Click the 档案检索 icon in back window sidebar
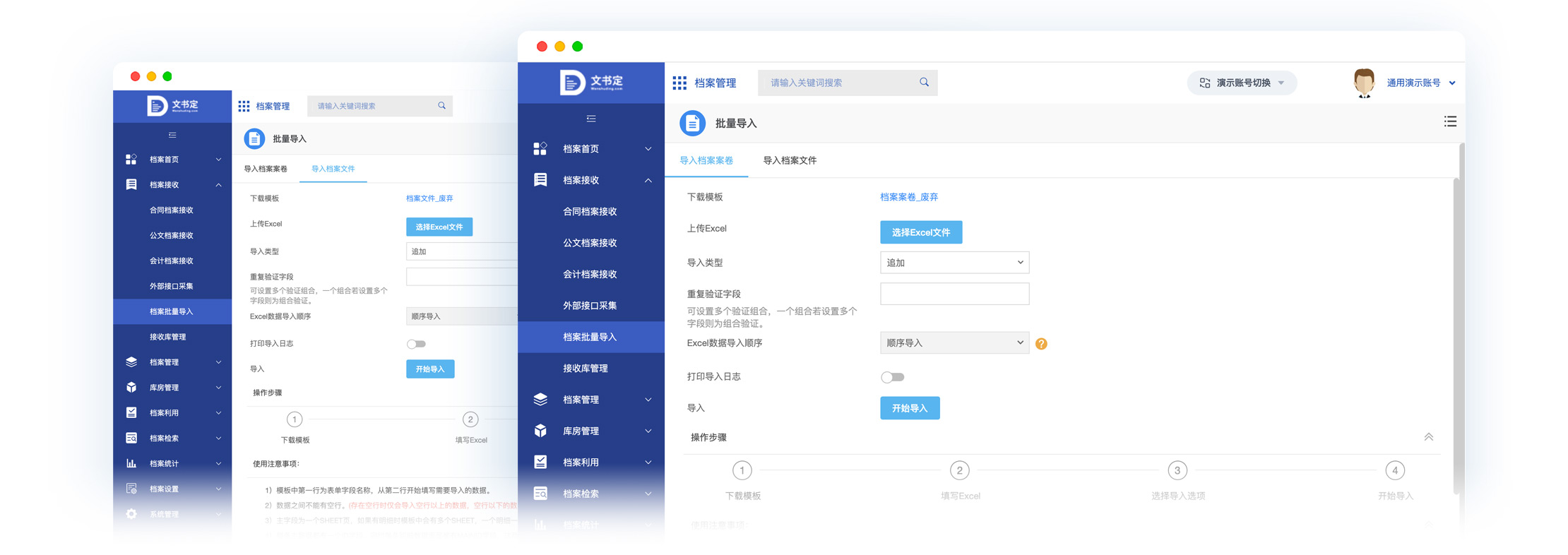 click(x=131, y=438)
